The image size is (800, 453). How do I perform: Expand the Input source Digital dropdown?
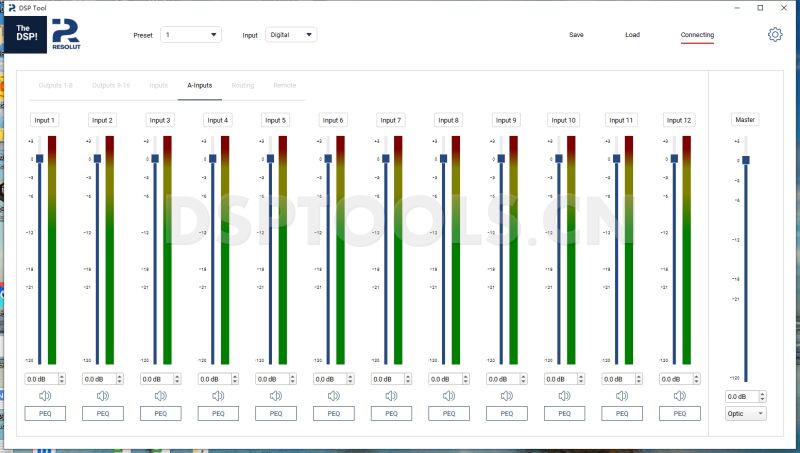point(291,35)
